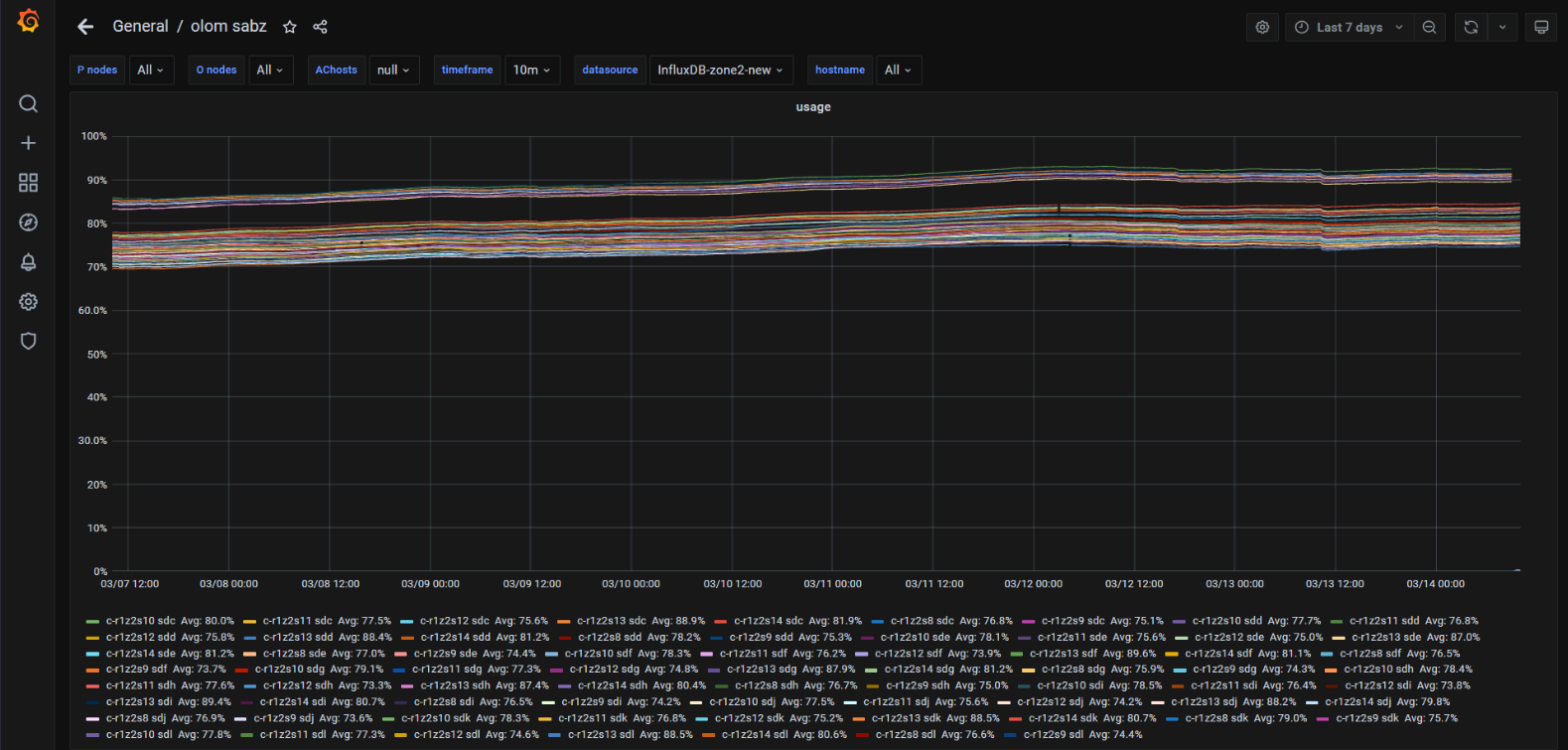The height and width of the screenshot is (750, 1568).
Task: Open the search dashboards icon in sidebar
Action: coord(28,103)
